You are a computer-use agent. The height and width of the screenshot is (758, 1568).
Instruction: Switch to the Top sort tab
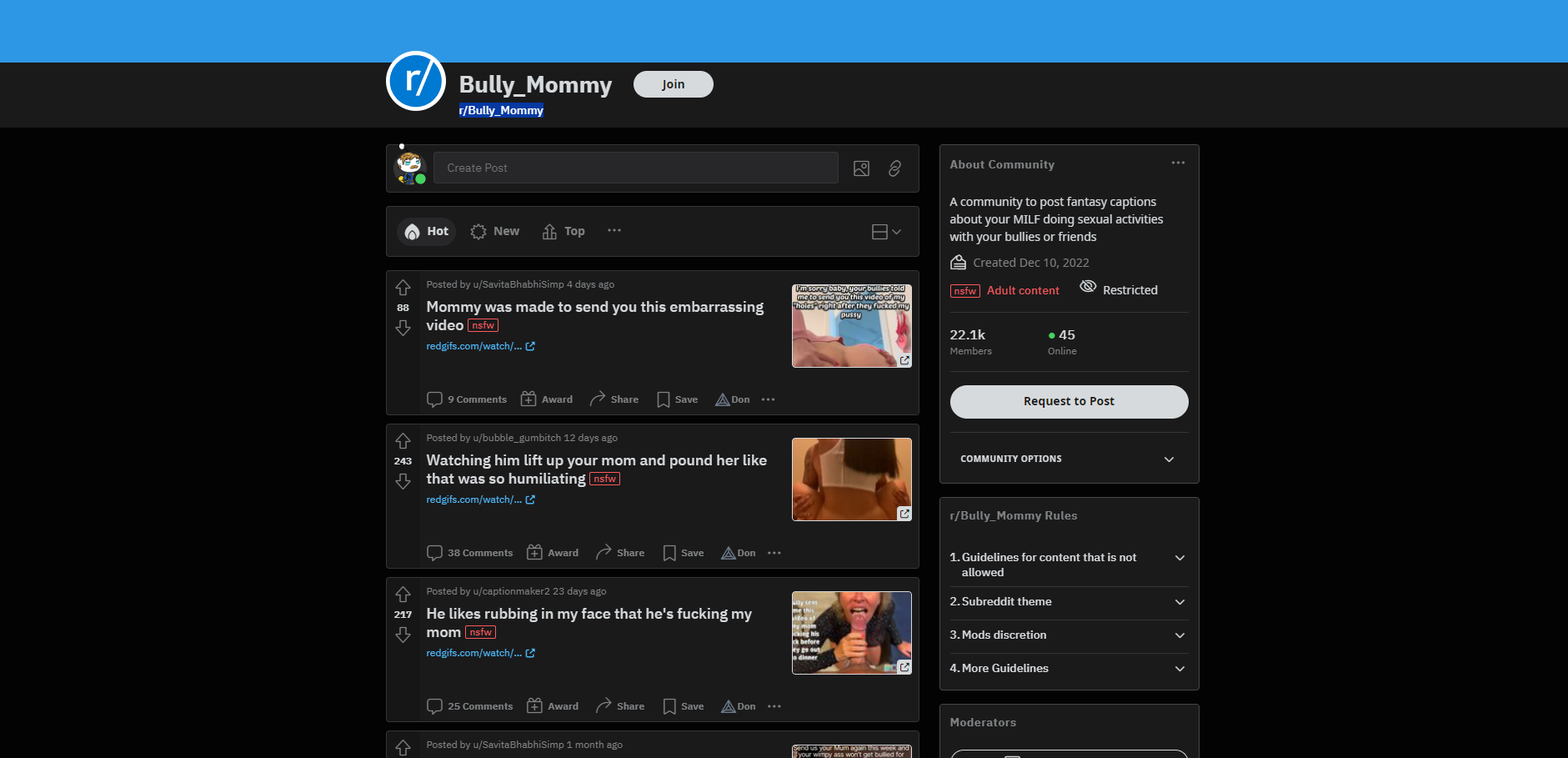coord(564,232)
